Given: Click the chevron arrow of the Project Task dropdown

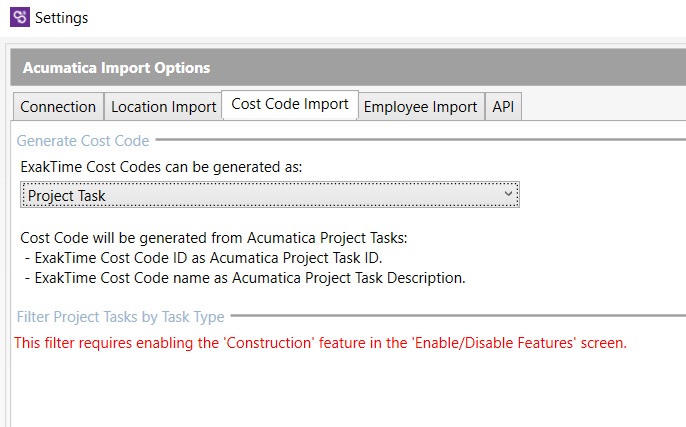Looking at the screenshot, I should click(509, 194).
